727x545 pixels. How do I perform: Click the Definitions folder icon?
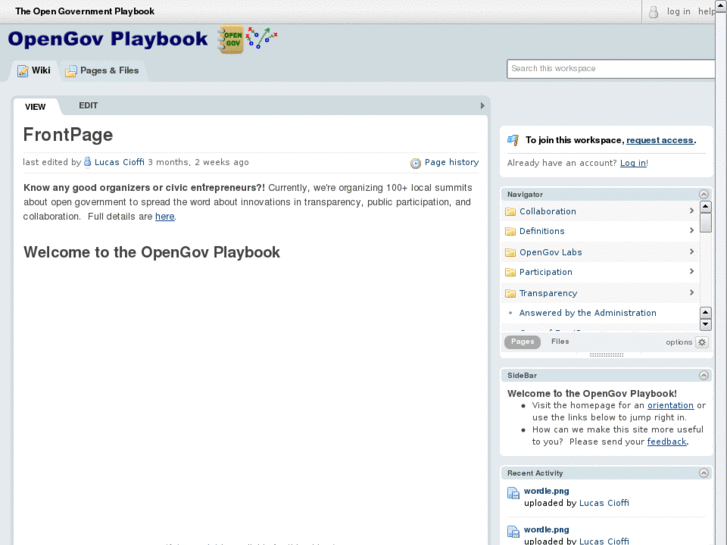pyautogui.click(x=510, y=231)
